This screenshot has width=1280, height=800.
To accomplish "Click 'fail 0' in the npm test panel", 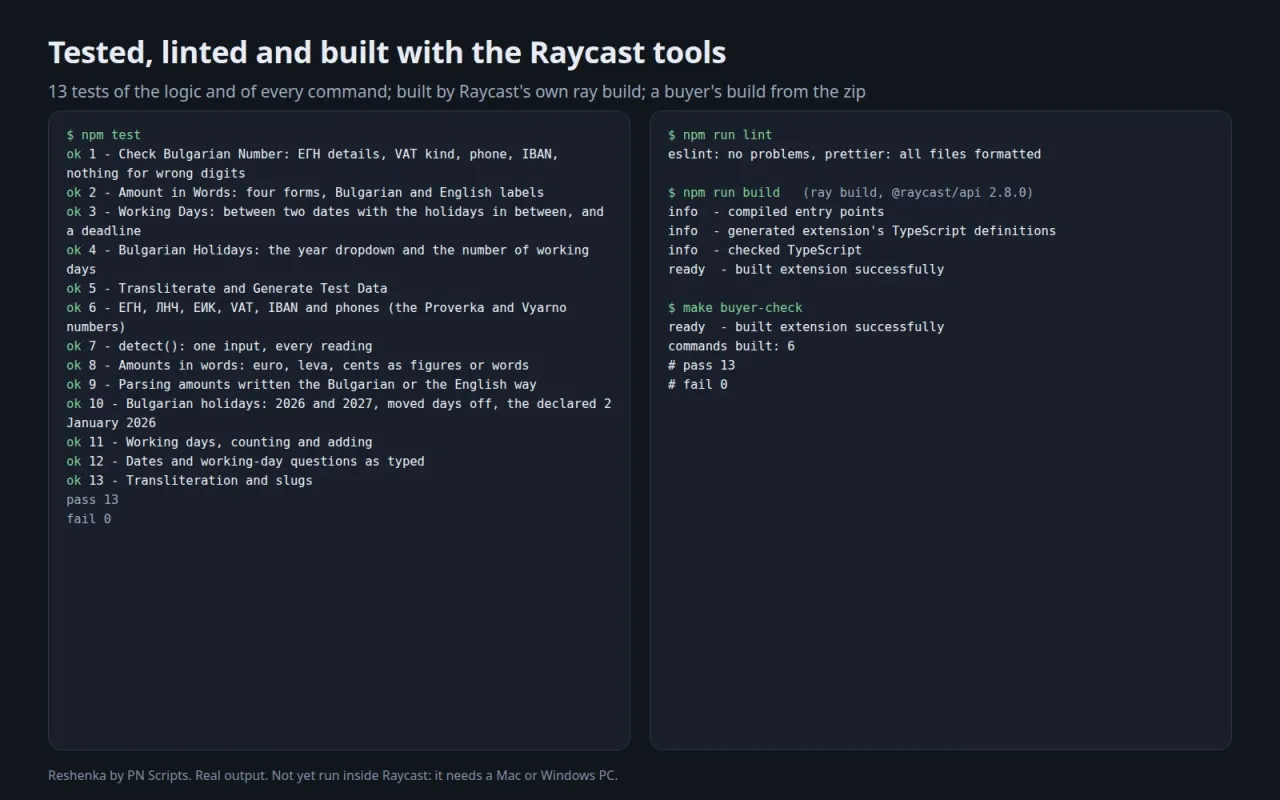I will 89,519.
